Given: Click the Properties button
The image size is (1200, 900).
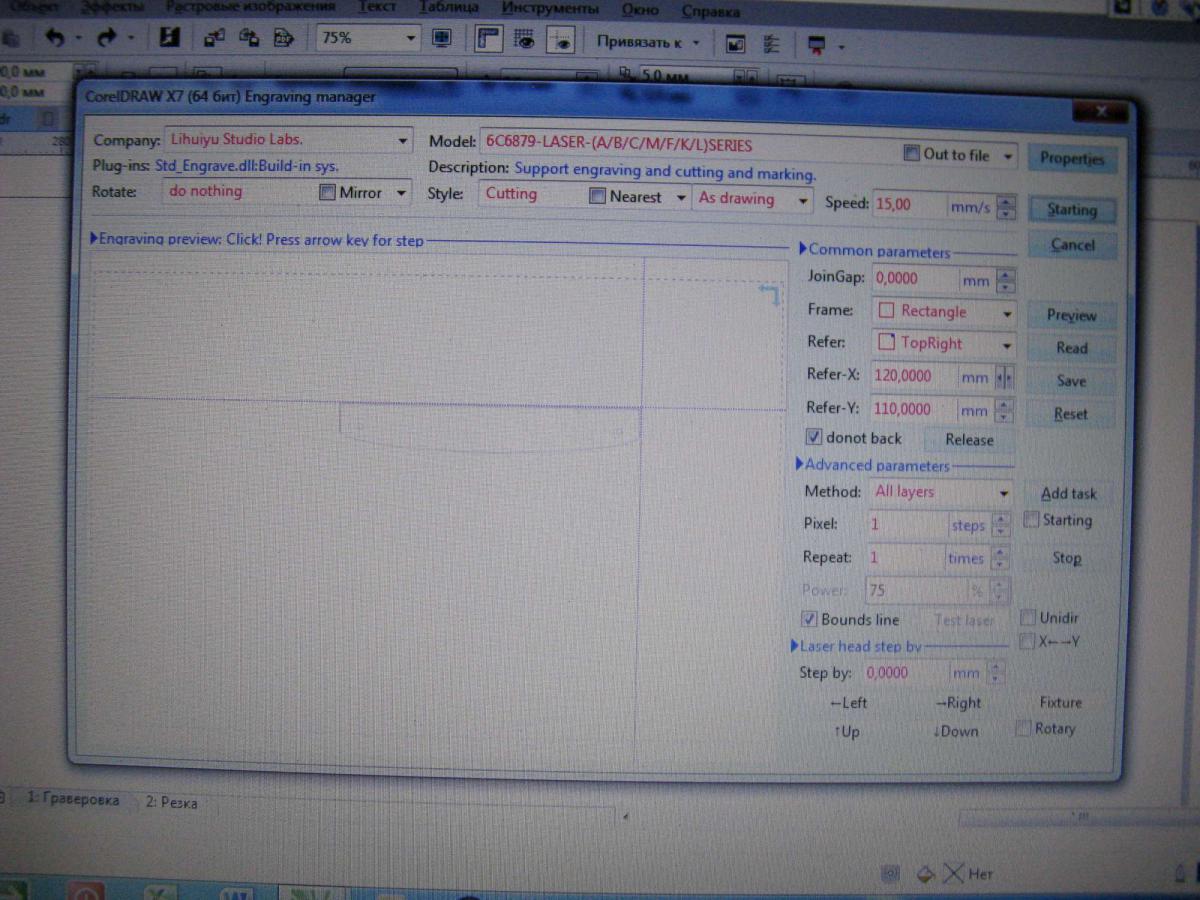Looking at the screenshot, I should pos(1071,158).
